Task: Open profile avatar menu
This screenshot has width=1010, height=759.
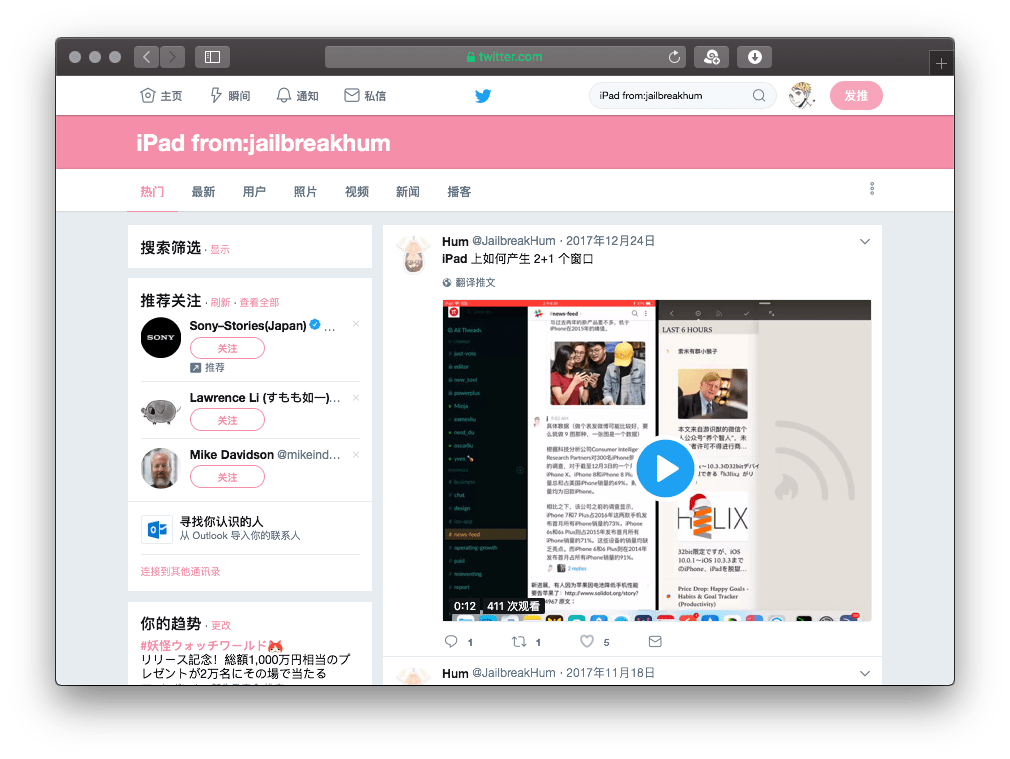Action: [x=800, y=96]
